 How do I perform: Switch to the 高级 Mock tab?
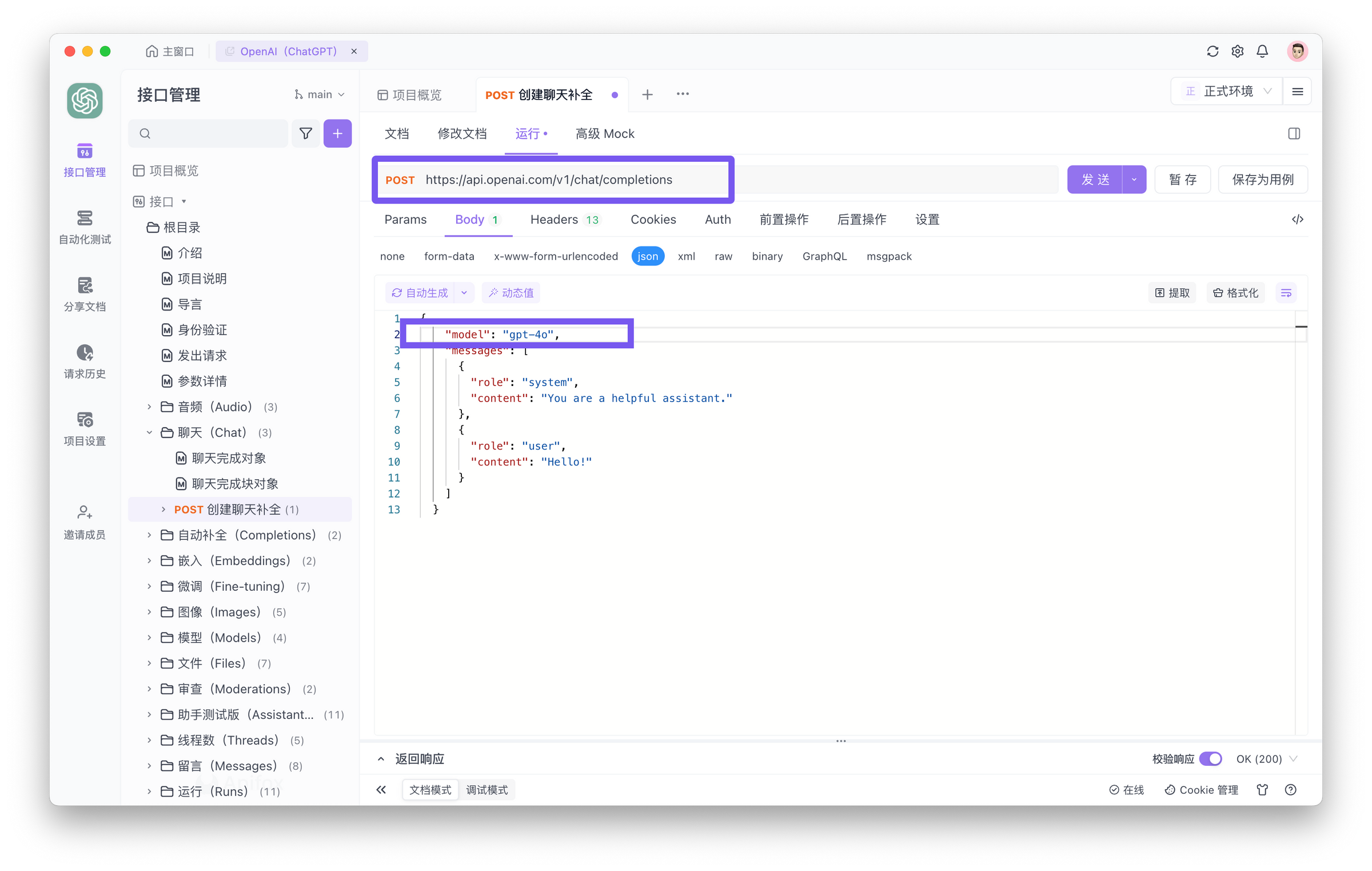click(604, 133)
